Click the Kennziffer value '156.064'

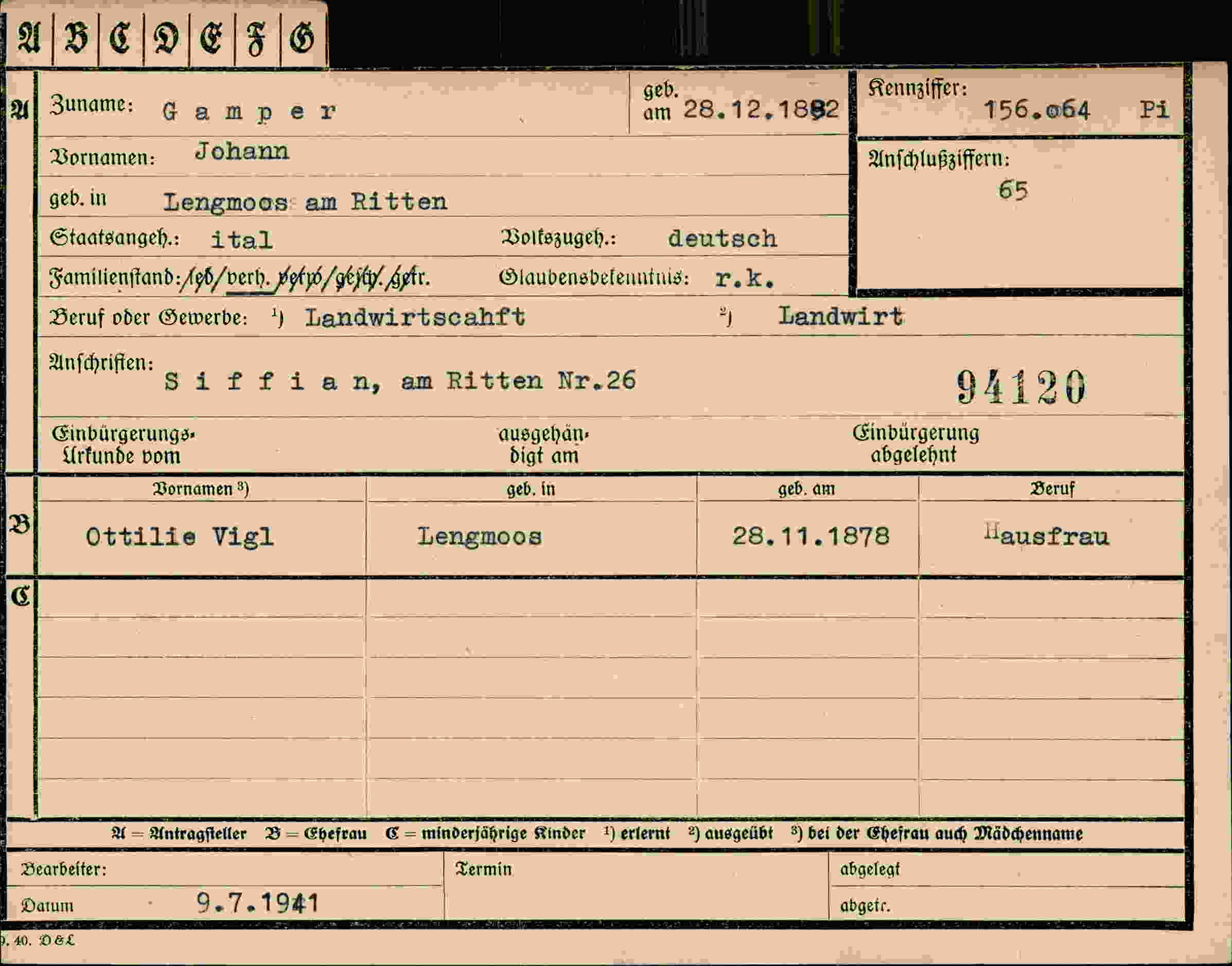pos(1037,109)
